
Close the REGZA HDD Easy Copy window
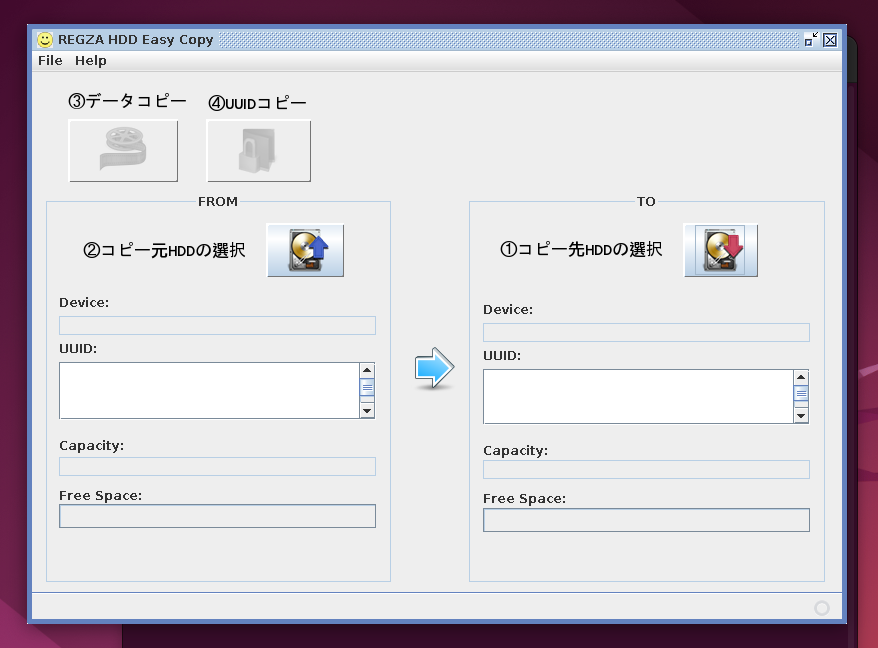tap(830, 40)
